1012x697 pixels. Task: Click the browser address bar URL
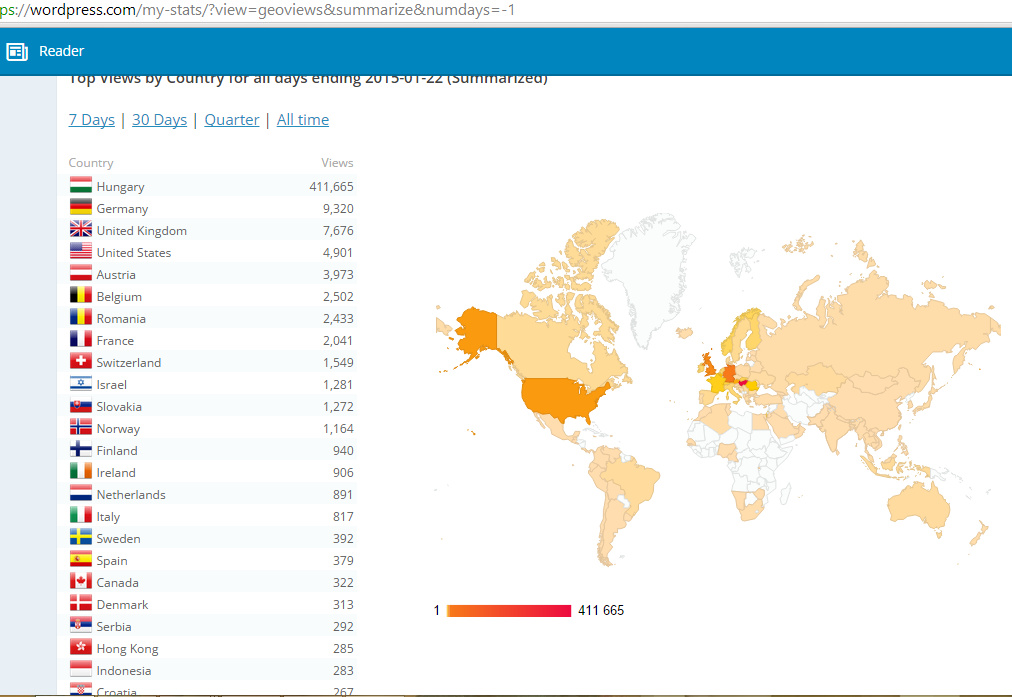click(260, 11)
